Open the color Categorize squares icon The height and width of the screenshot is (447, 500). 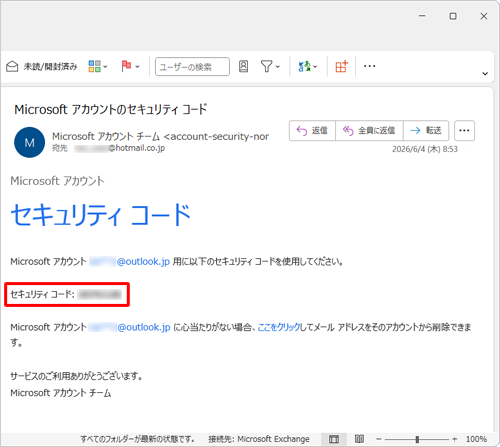[94, 66]
